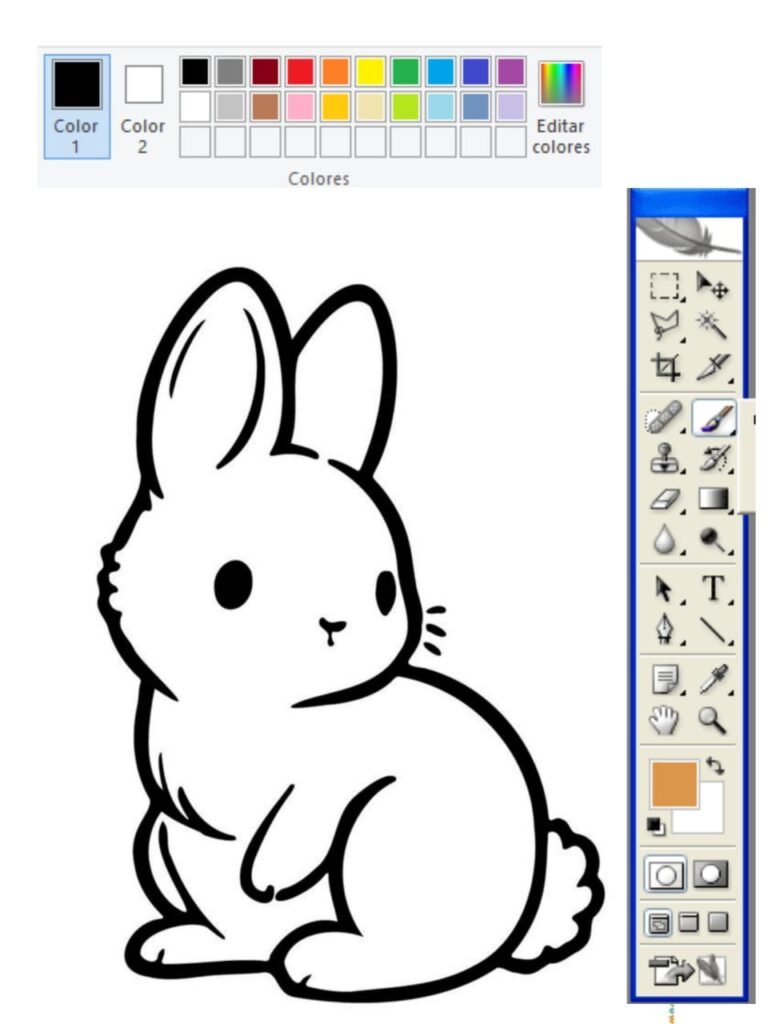Open the white background color picker
This screenshot has width=768, height=1024.
pyautogui.click(x=711, y=820)
